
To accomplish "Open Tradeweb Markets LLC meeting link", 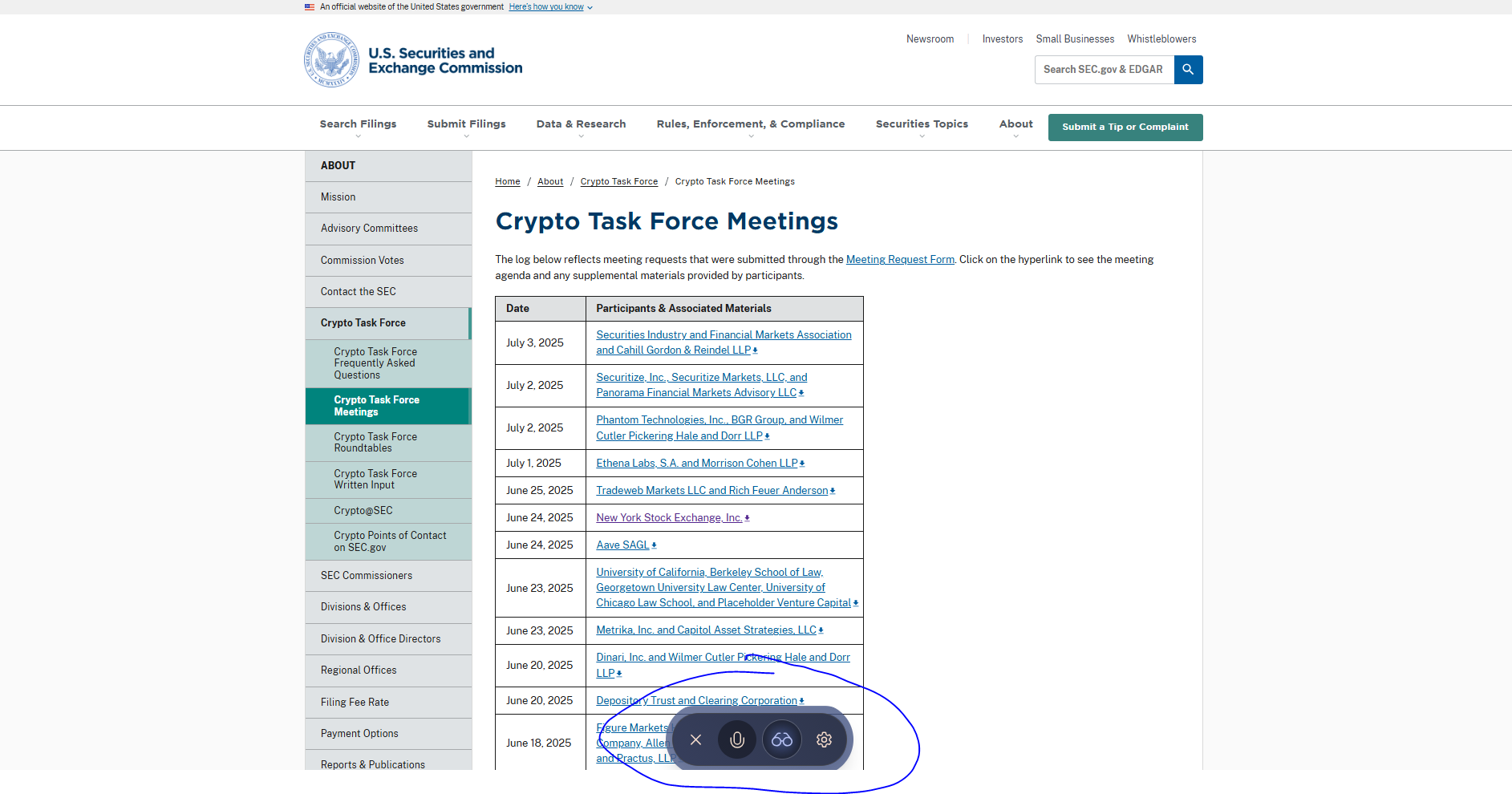I will pos(715,491).
